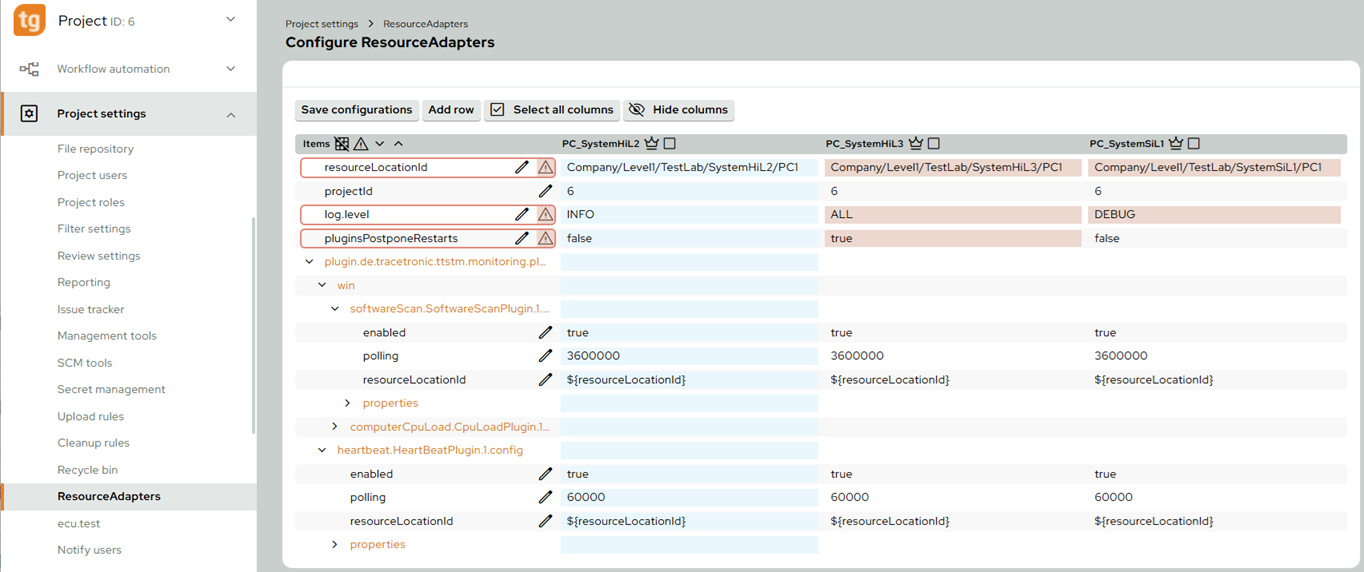Image resolution: width=1364 pixels, height=572 pixels.
Task: Collapse the Project settings menu chevron
Action: tap(231, 114)
